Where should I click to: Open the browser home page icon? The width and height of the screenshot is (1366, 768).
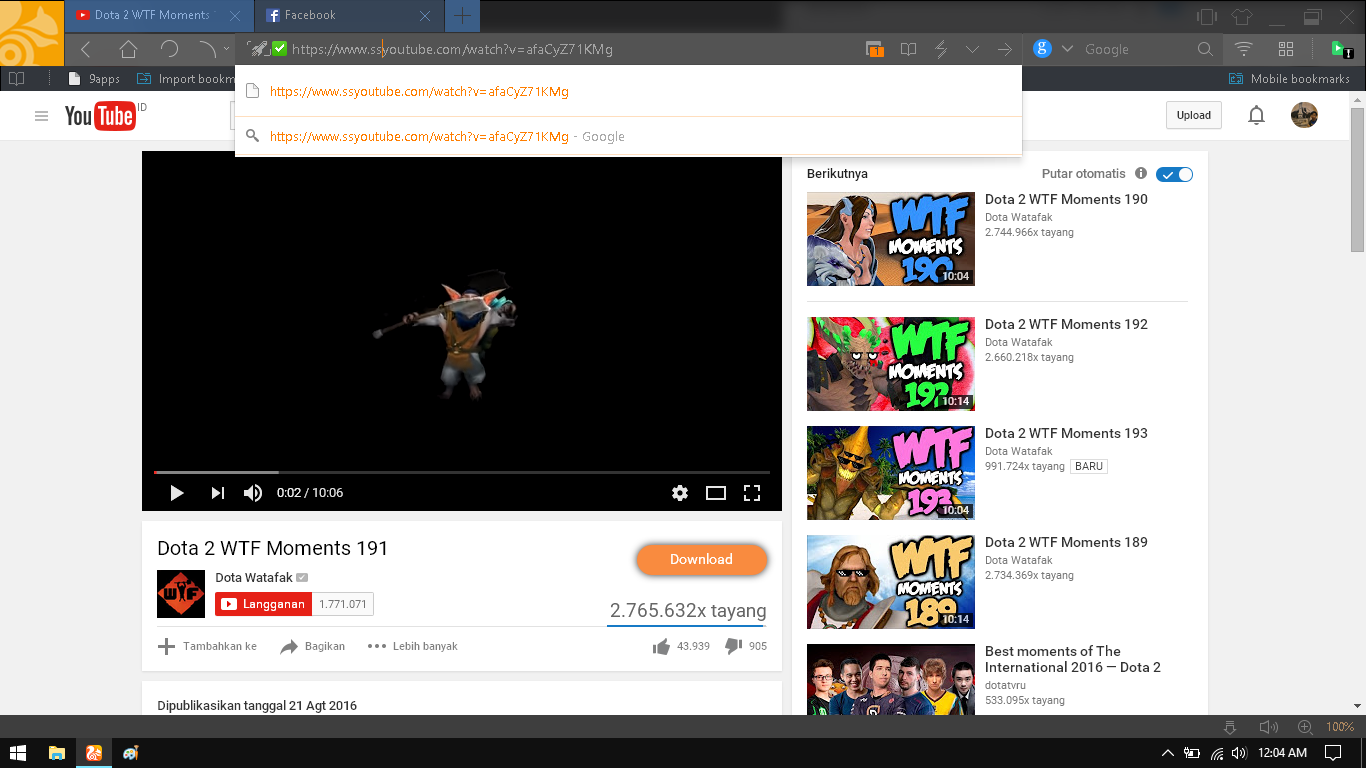(x=128, y=49)
